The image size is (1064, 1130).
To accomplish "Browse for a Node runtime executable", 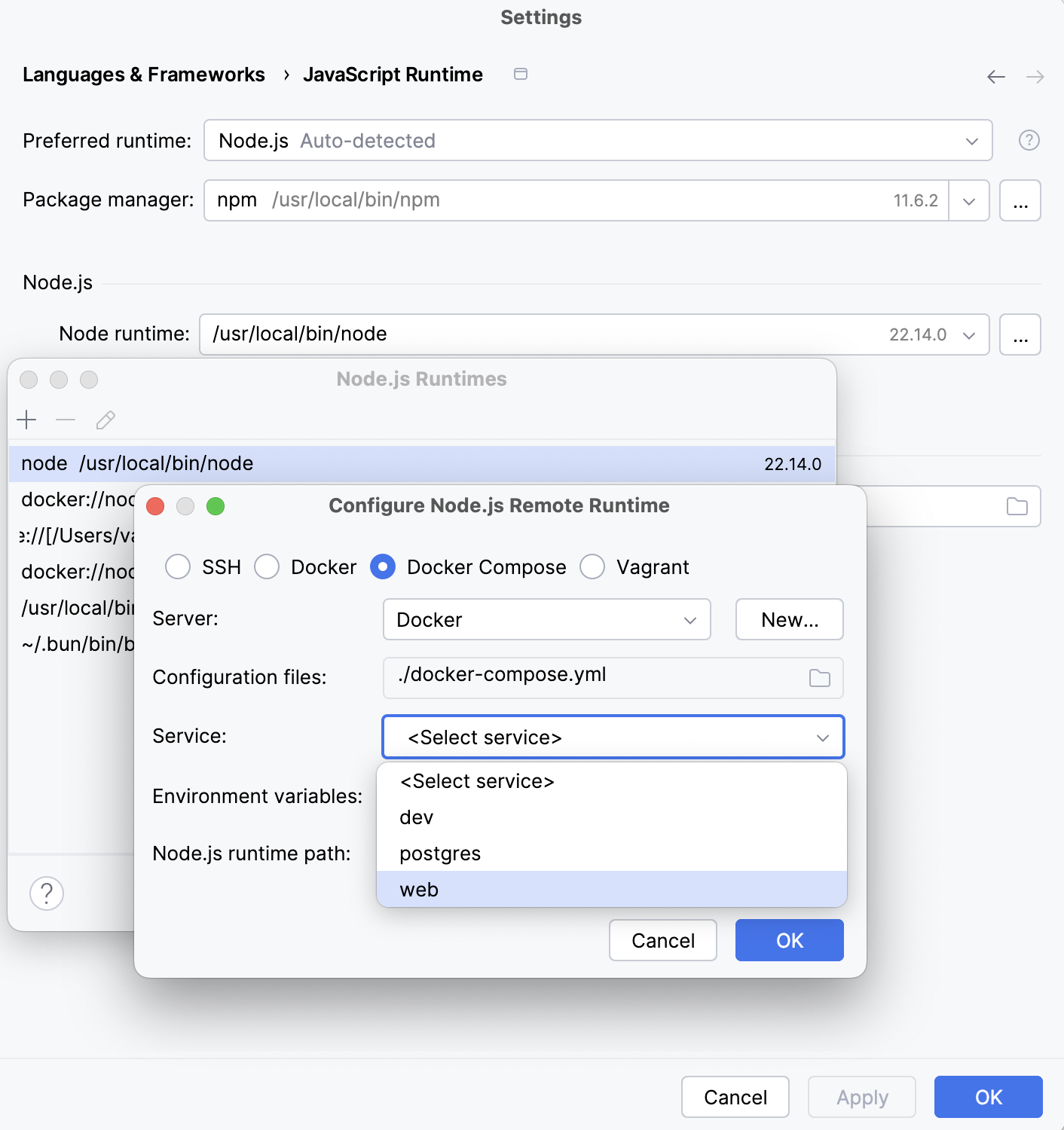I will click(1020, 334).
